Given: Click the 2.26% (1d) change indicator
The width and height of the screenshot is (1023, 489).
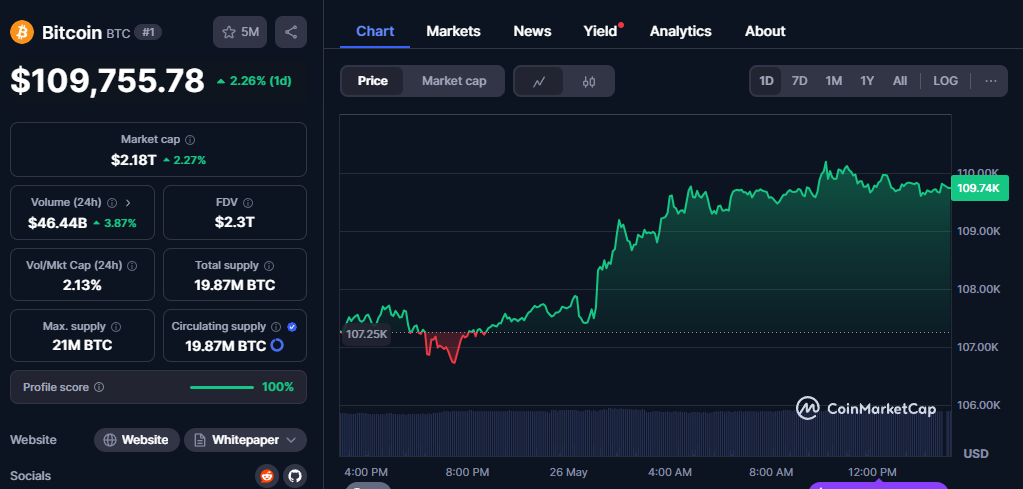Looking at the screenshot, I should coord(254,82).
